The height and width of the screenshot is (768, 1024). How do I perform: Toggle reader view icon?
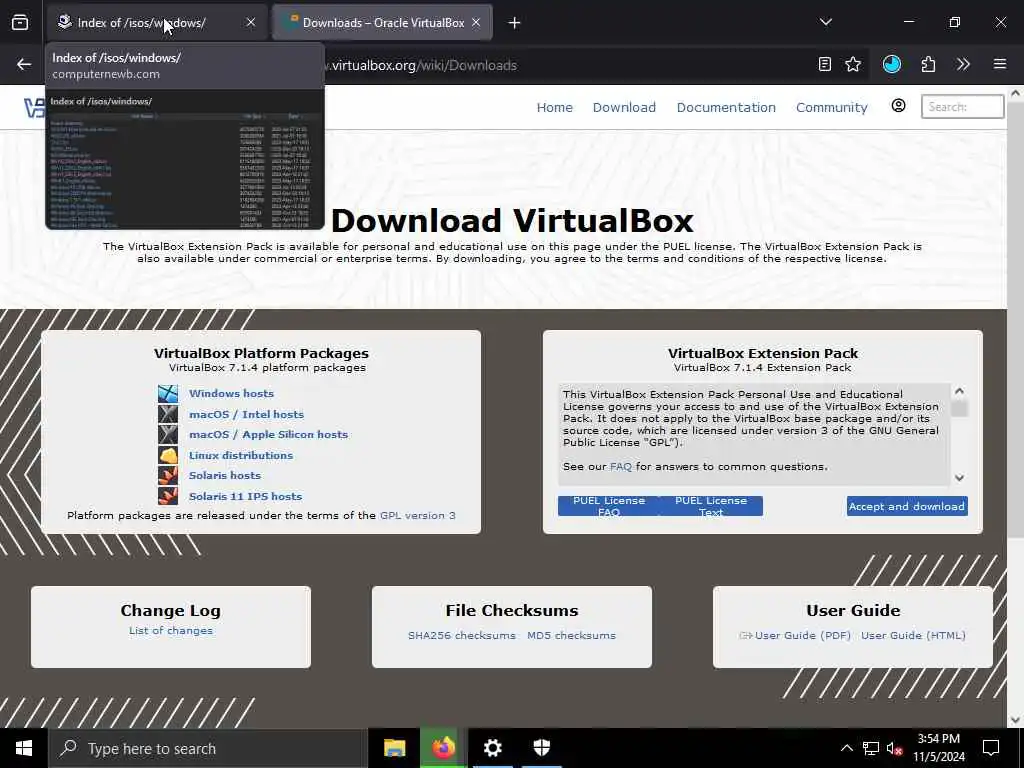825,64
